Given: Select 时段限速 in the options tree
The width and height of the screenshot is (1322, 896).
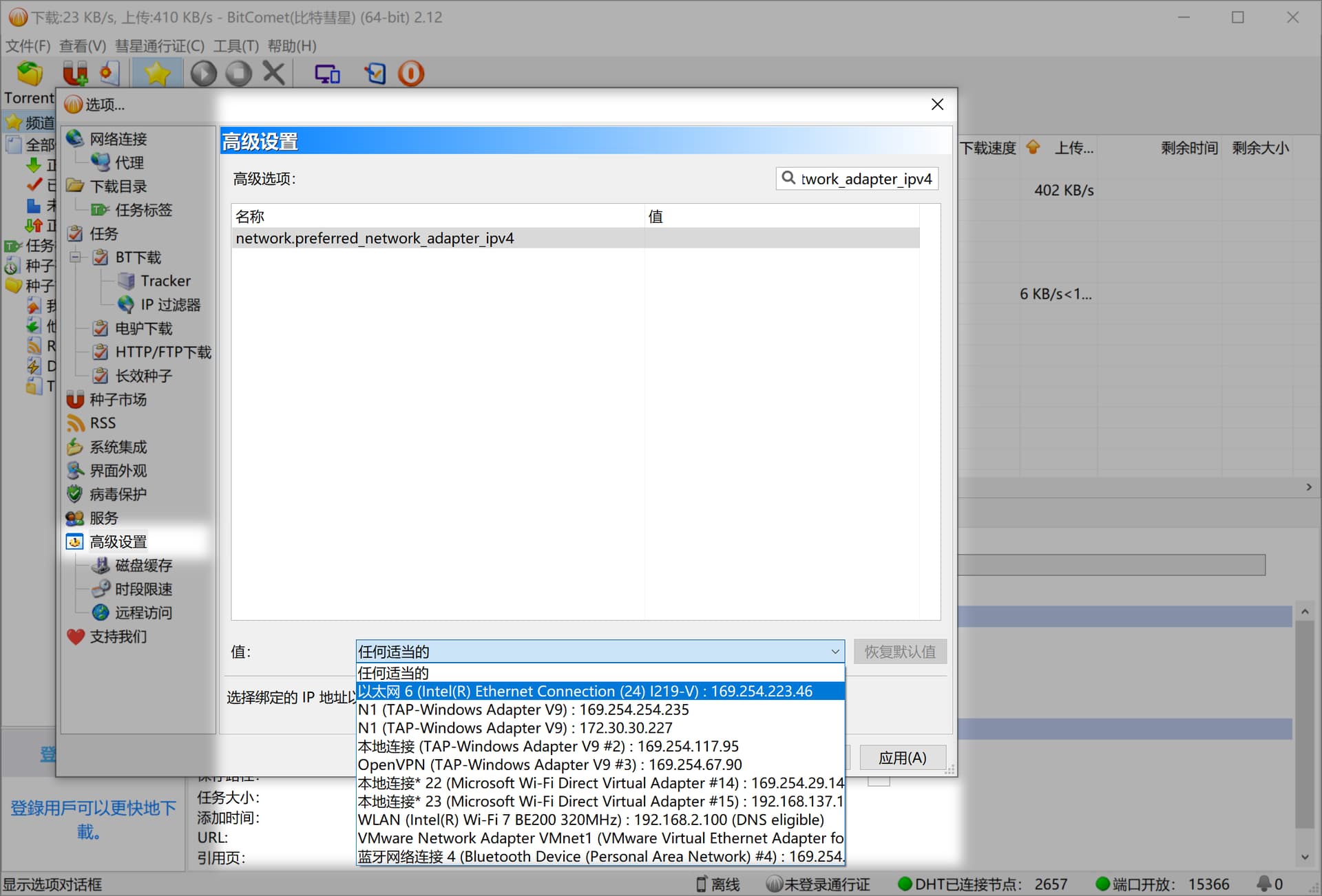Looking at the screenshot, I should 143,589.
